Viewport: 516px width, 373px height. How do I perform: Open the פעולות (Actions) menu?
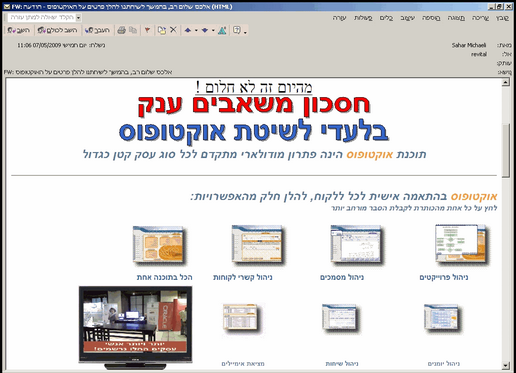363,18
